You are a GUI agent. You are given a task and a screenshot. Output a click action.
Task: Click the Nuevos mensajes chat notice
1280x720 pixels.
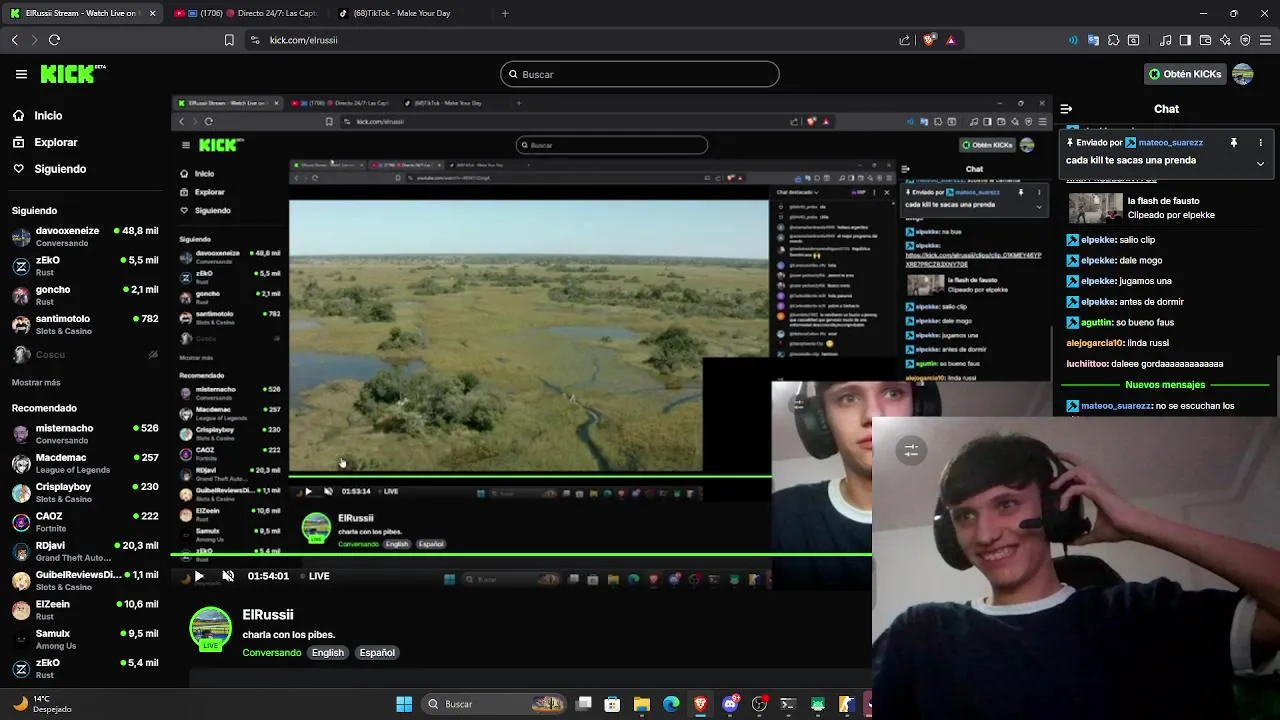(x=1165, y=385)
